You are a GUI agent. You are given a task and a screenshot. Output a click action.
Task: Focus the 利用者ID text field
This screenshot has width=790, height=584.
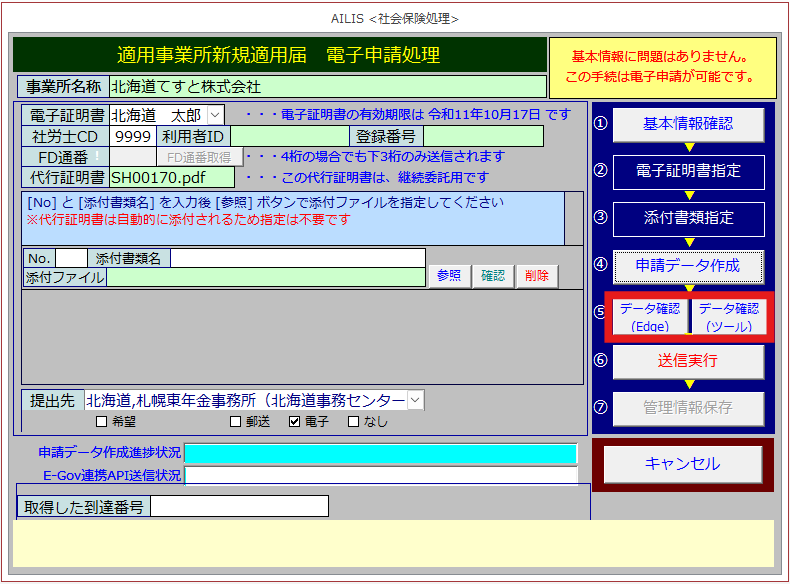pos(288,136)
